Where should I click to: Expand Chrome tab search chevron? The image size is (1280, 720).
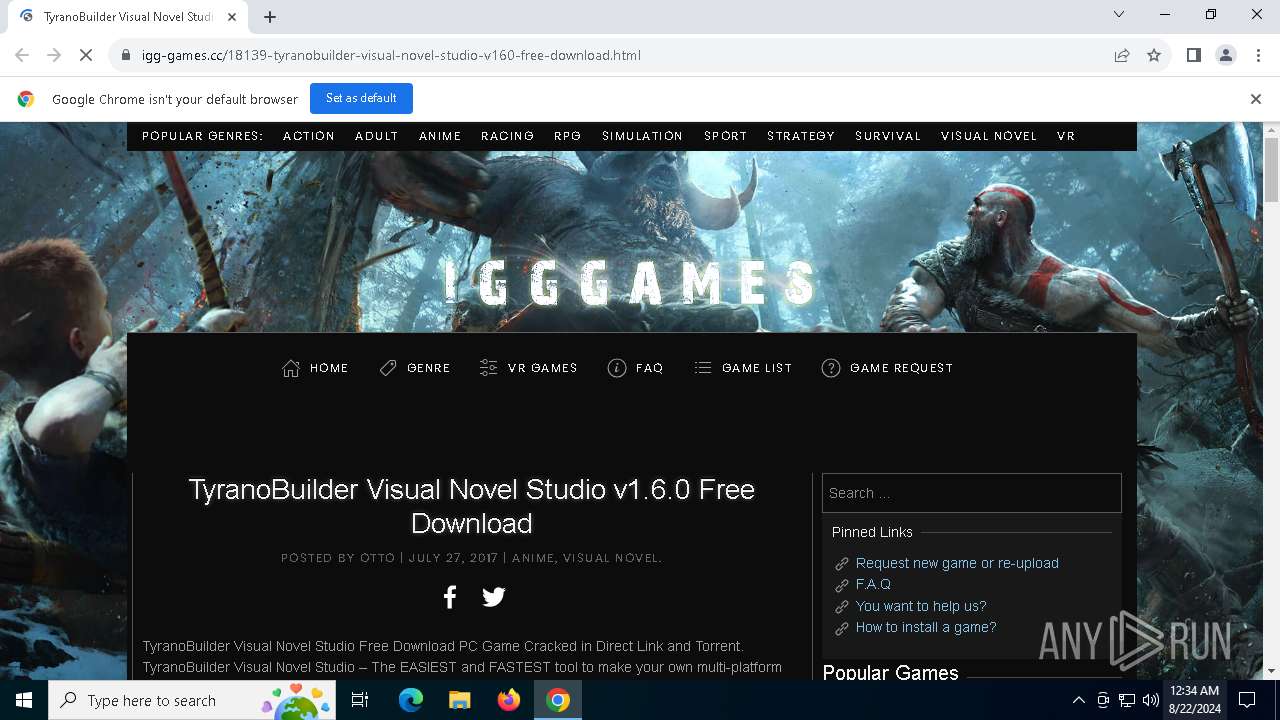[x=1119, y=14]
